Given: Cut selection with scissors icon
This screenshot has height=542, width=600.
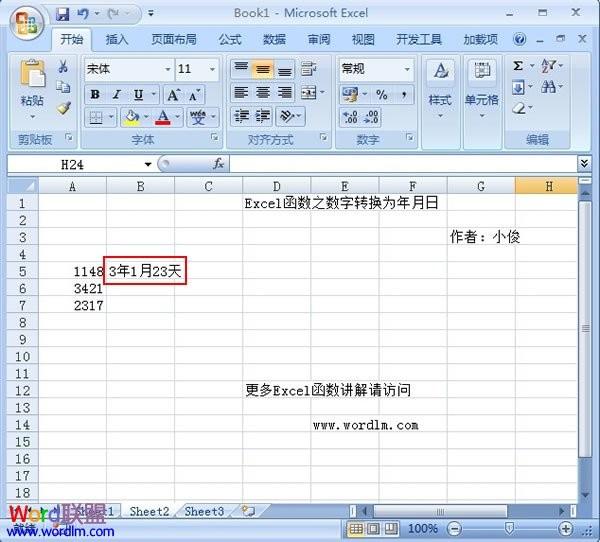Looking at the screenshot, I should tap(64, 67).
